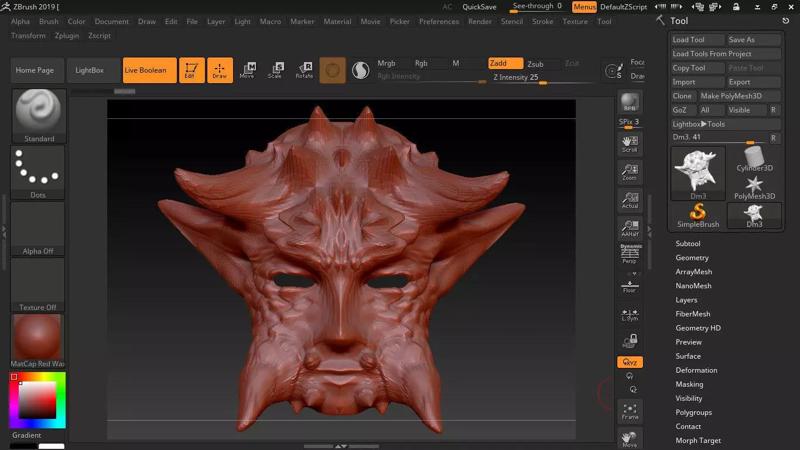Click the Scroll canvas icon
800x450 pixels.
click(630, 143)
